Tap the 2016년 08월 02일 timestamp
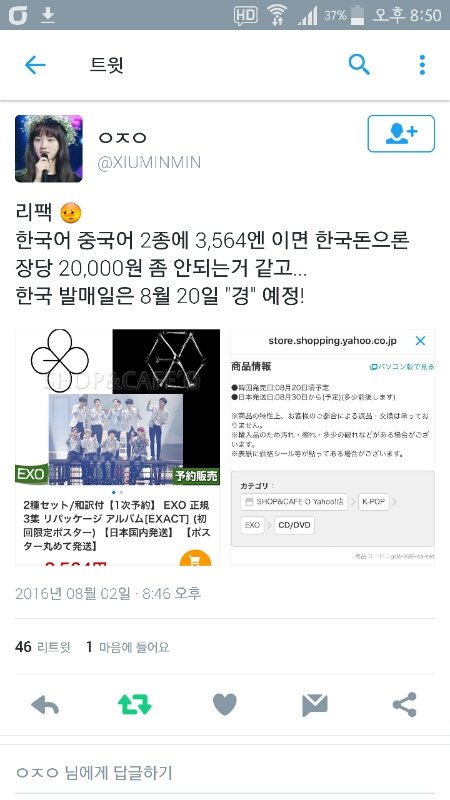This screenshot has height=800, width=450. (x=108, y=593)
